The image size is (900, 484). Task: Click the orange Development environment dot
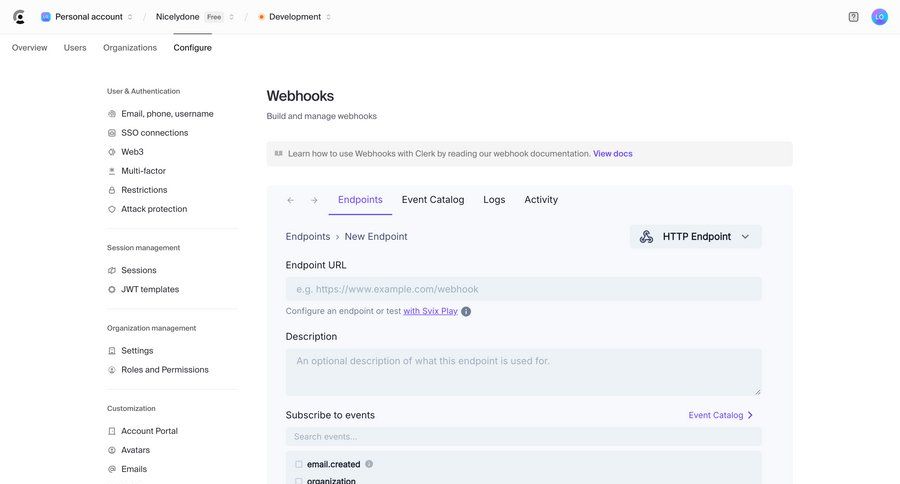[x=261, y=17]
